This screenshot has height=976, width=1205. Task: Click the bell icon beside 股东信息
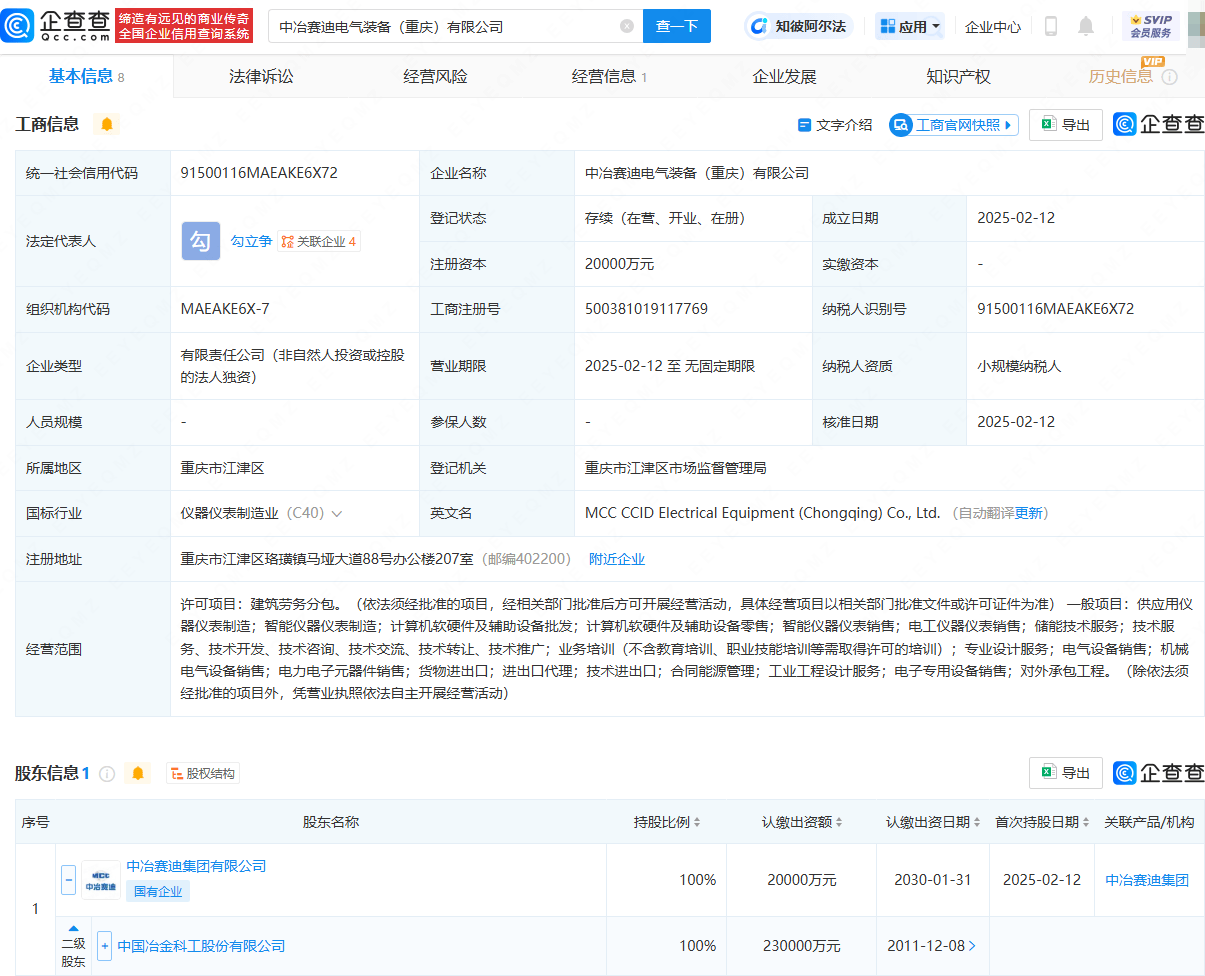(x=138, y=773)
